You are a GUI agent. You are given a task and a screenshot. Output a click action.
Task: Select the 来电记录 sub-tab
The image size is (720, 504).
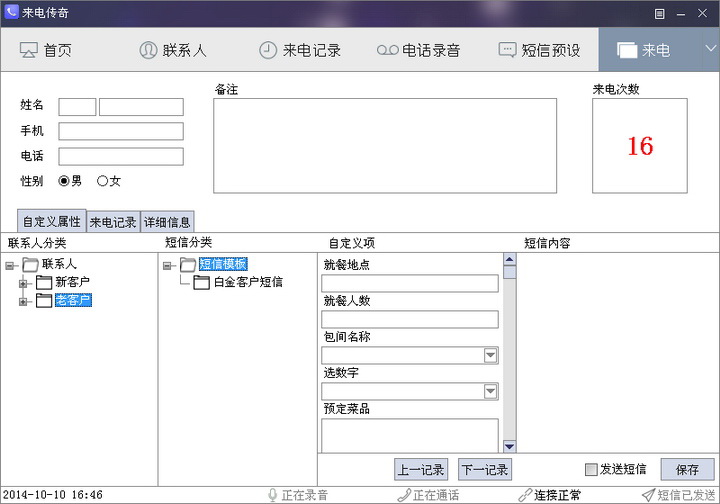pos(113,222)
